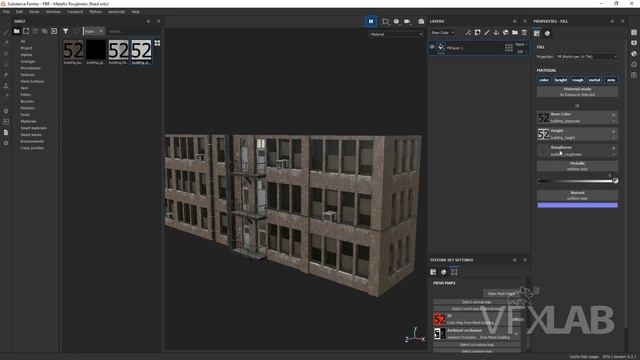The width and height of the screenshot is (640, 360).
Task: Click the add paint layer icon in Layers
Action: click(x=487, y=33)
